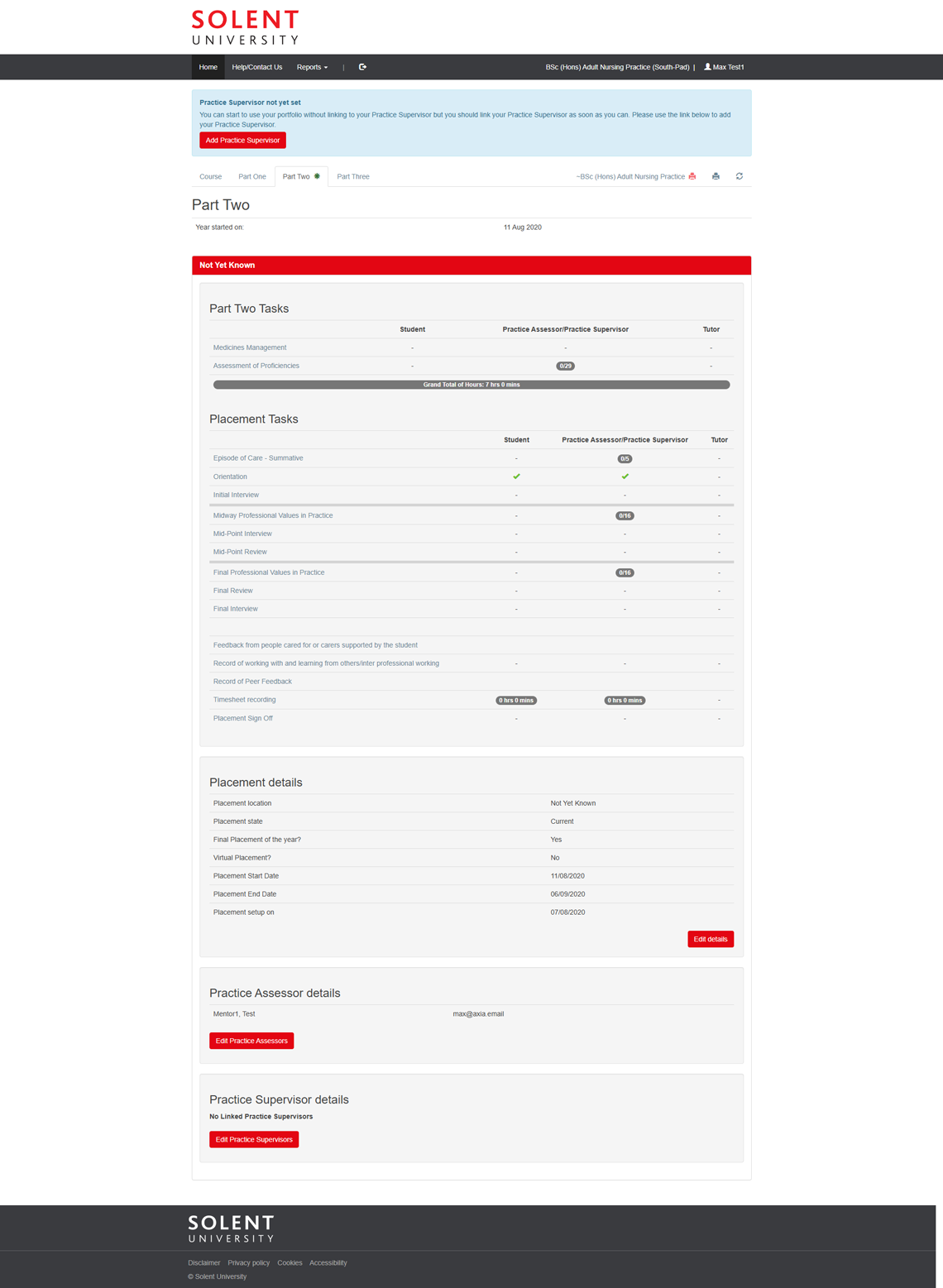The width and height of the screenshot is (943, 1288).
Task: Click the Edit Practice Assessors button
Action: [251, 1041]
